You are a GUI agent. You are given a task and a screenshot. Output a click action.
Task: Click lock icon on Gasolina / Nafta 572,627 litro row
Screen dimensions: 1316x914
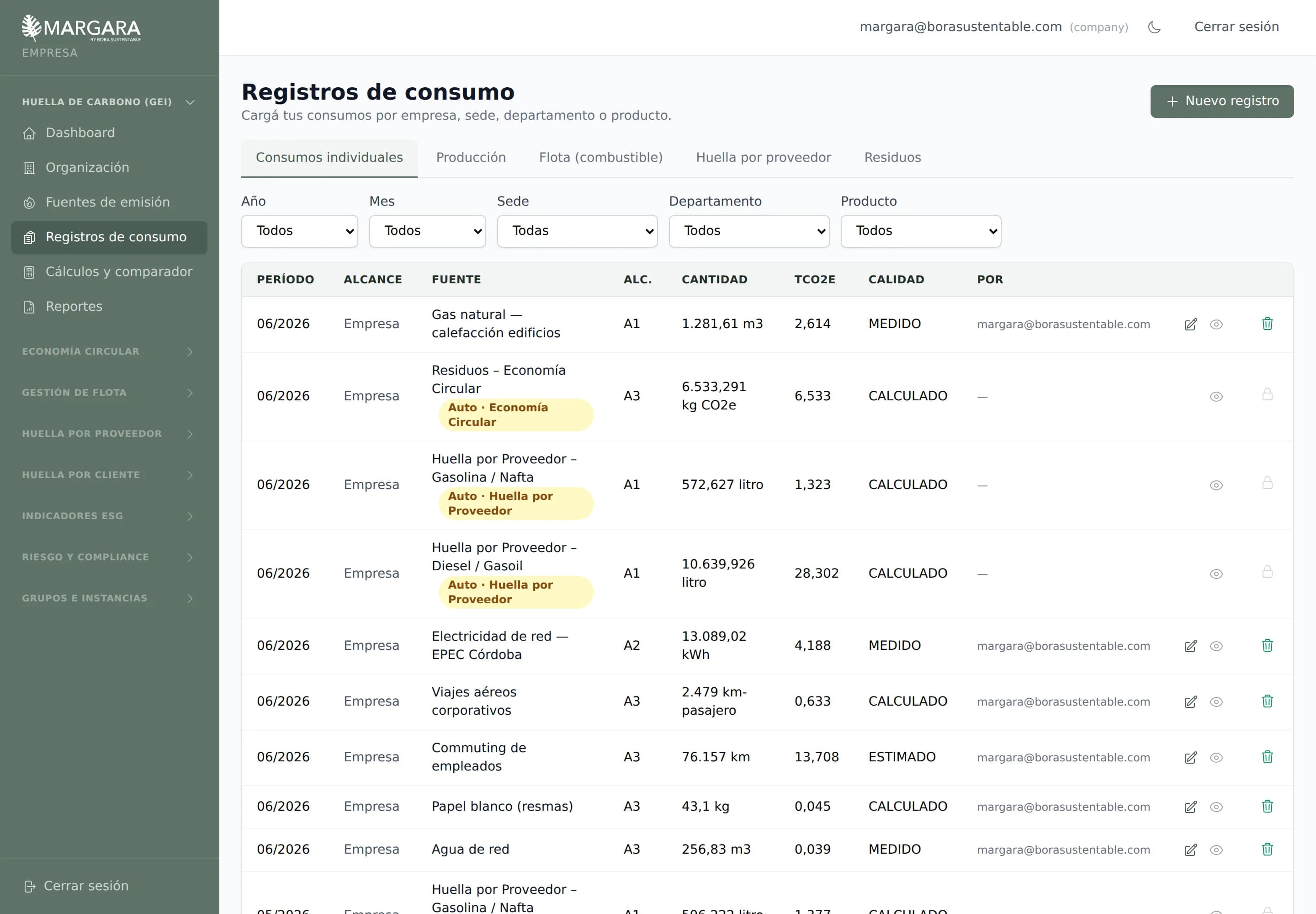(x=1267, y=483)
